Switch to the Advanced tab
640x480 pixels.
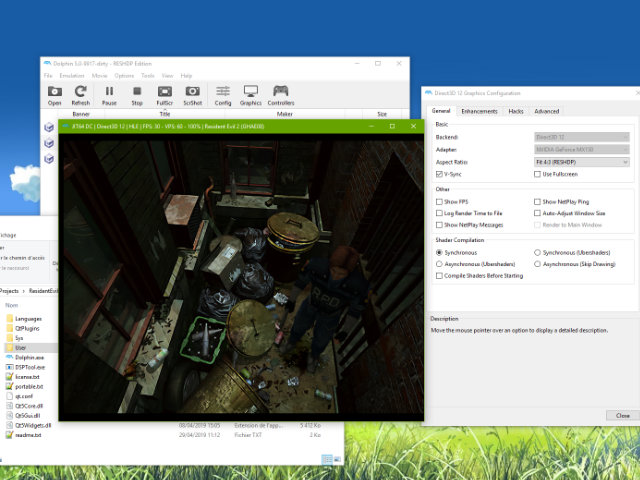point(547,111)
